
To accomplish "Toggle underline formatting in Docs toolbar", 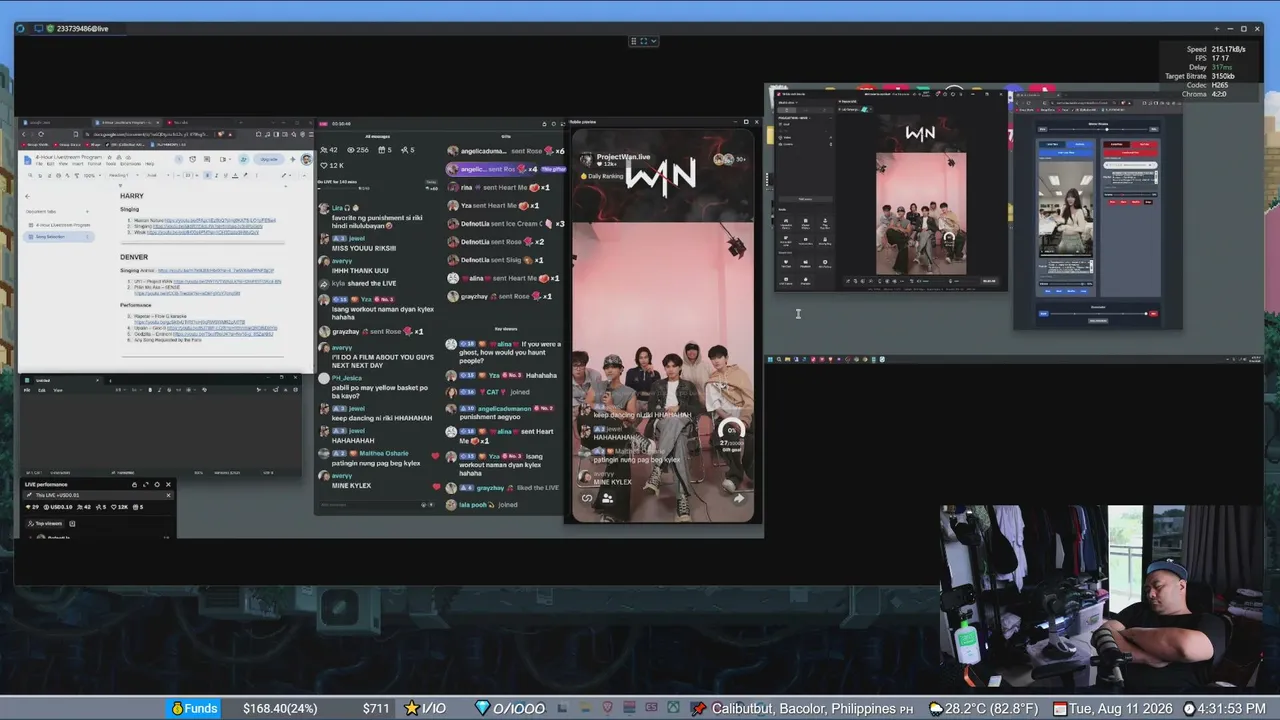I will 226,176.
